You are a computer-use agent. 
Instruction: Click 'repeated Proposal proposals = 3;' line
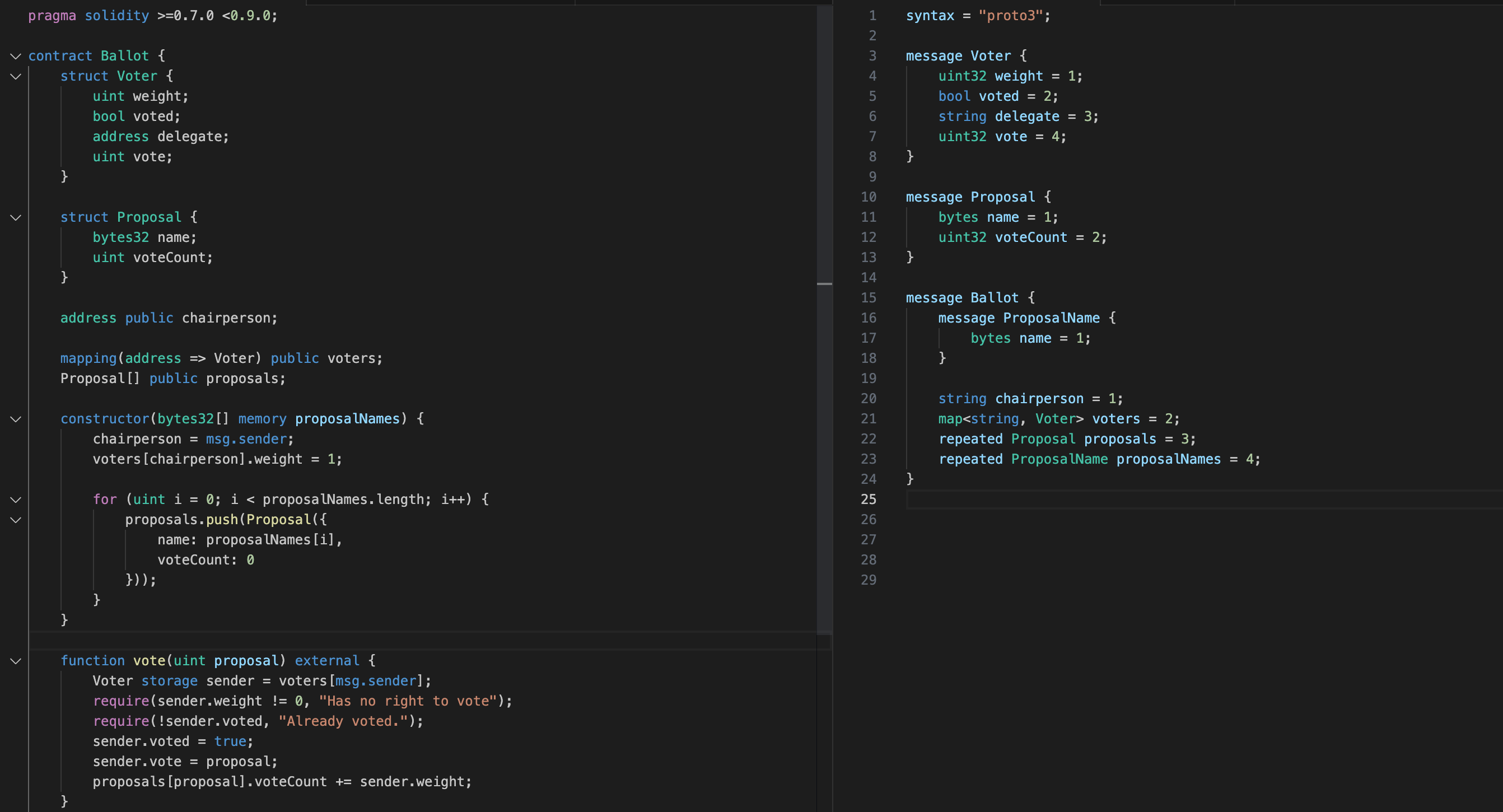[x=1067, y=439]
